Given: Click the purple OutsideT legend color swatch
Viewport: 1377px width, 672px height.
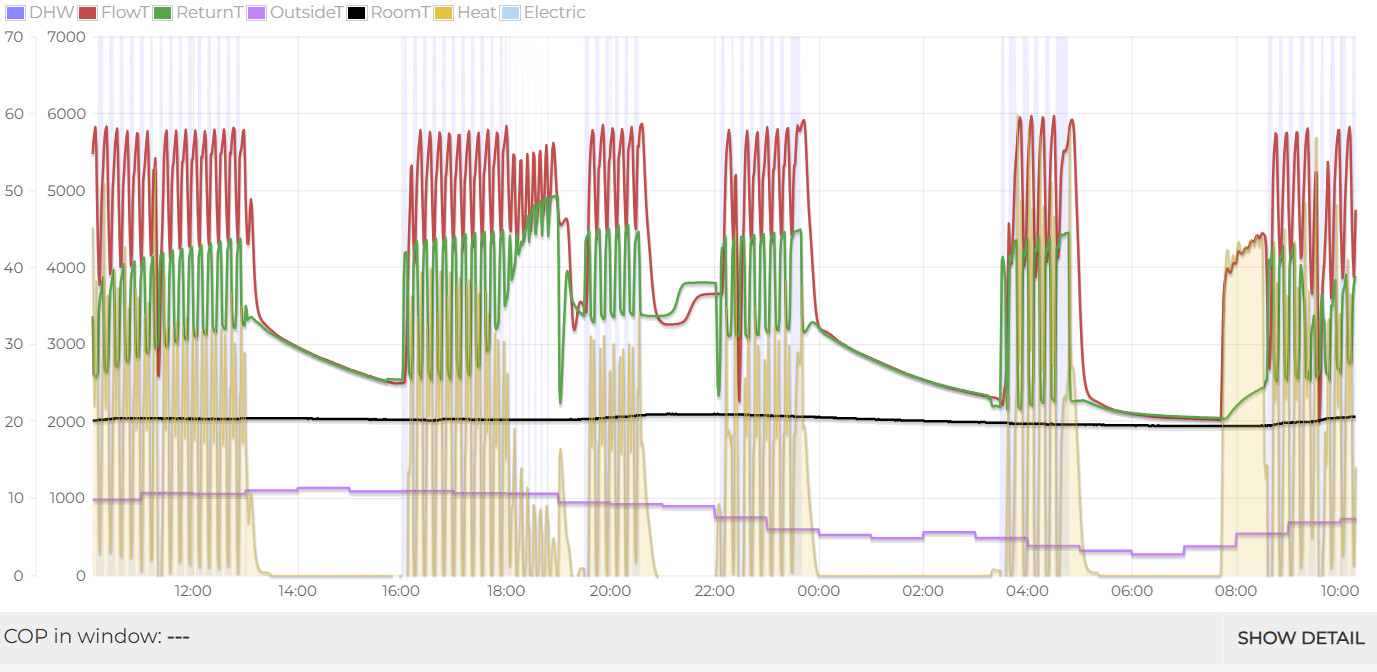Looking at the screenshot, I should (255, 13).
